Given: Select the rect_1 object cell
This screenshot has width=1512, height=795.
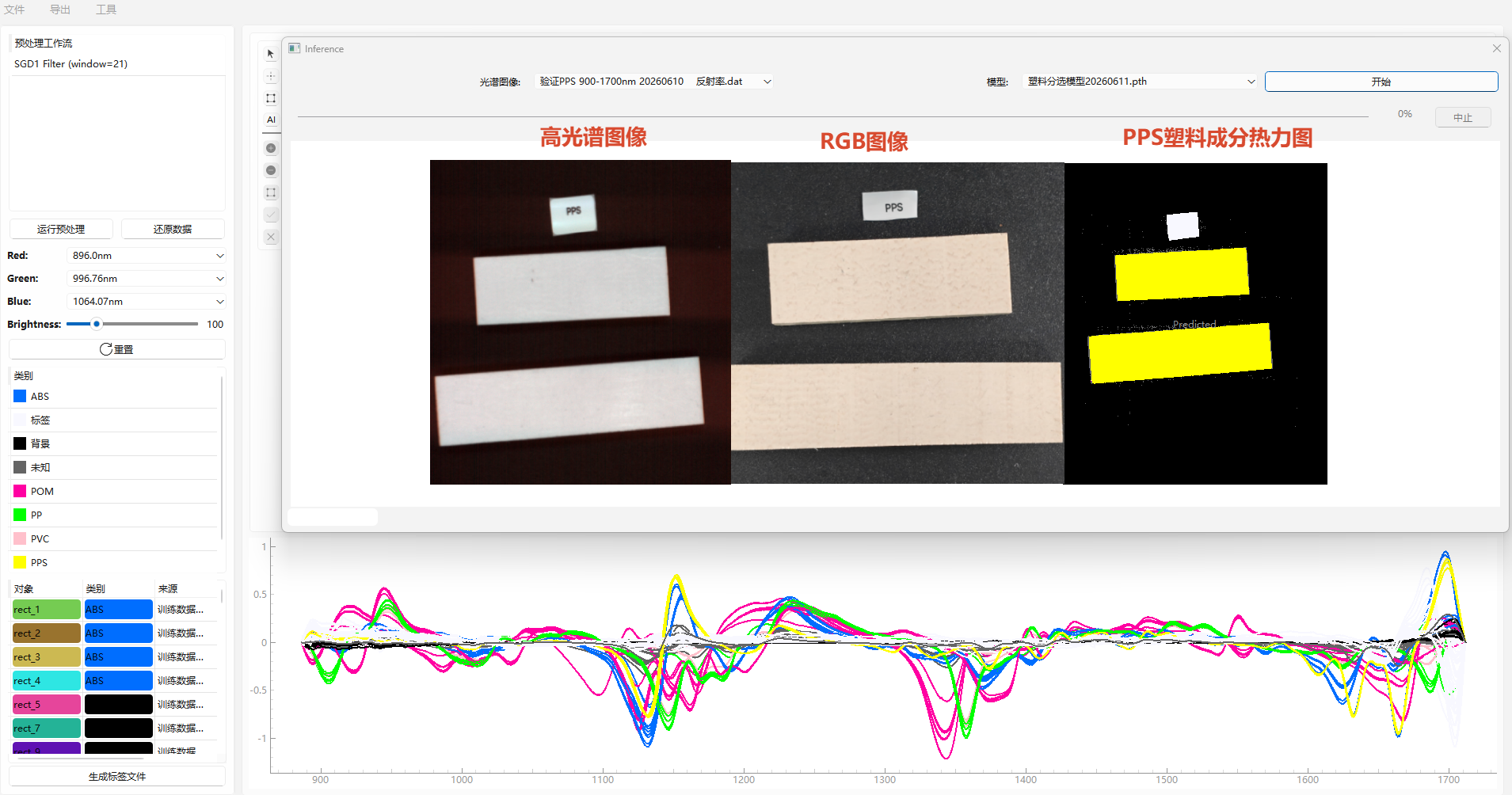Looking at the screenshot, I should pyautogui.click(x=47, y=609).
